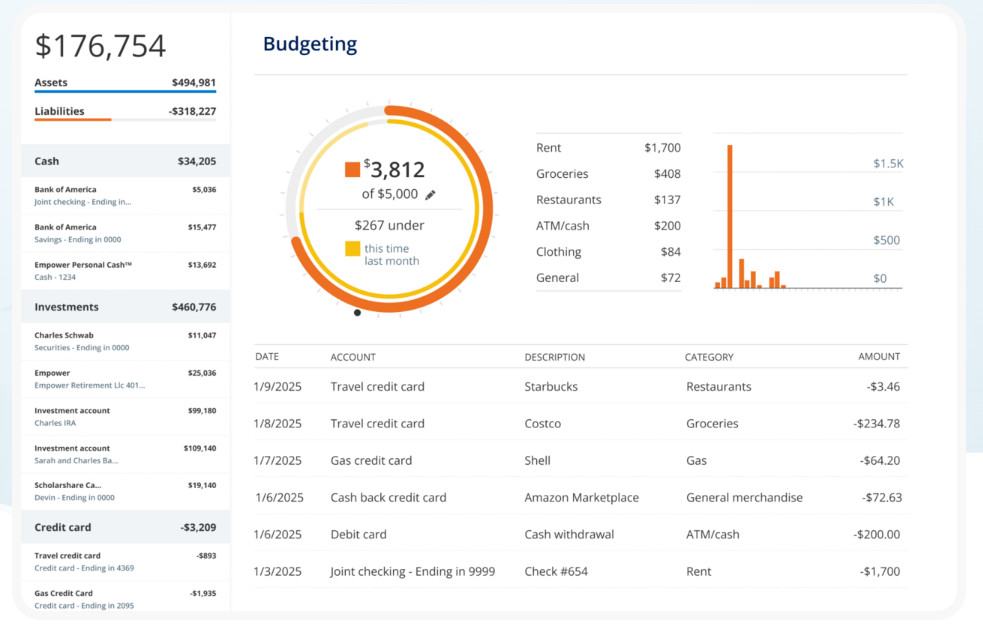The width and height of the screenshot is (983, 627).
Task: Click the Liabilities row in net worth summary
Action: [125, 112]
